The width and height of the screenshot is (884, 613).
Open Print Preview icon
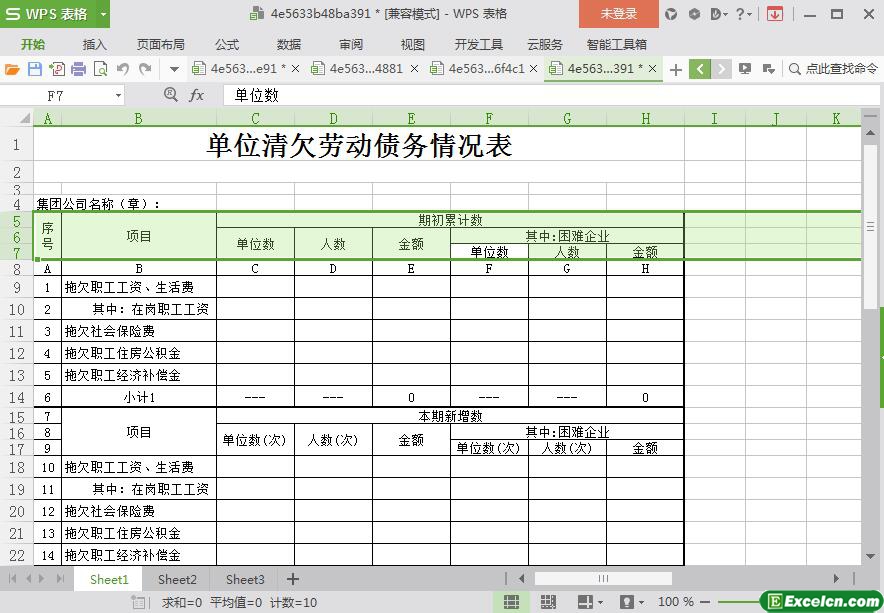[100, 69]
